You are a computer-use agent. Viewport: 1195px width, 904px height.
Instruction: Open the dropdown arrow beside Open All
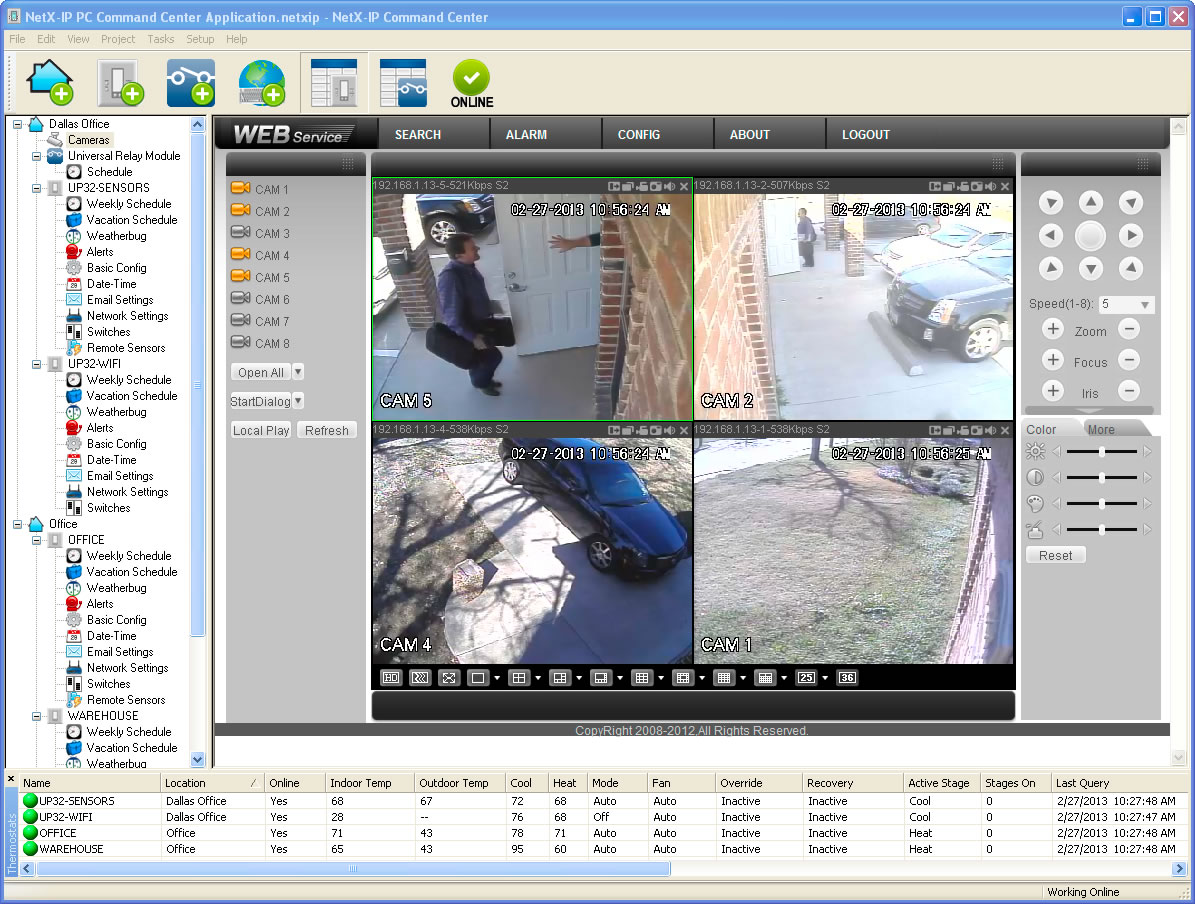(298, 371)
